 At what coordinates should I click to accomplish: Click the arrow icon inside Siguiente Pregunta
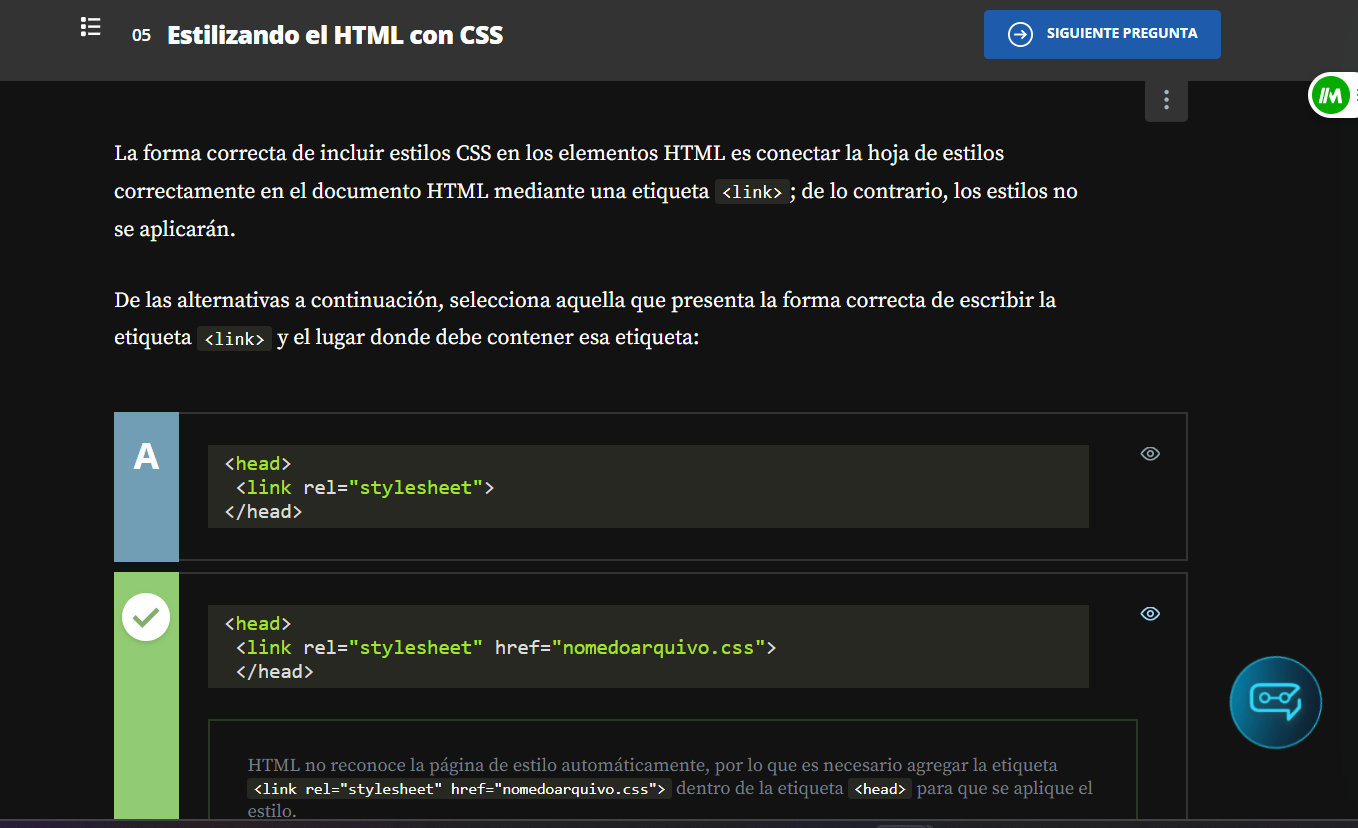pyautogui.click(x=1020, y=34)
